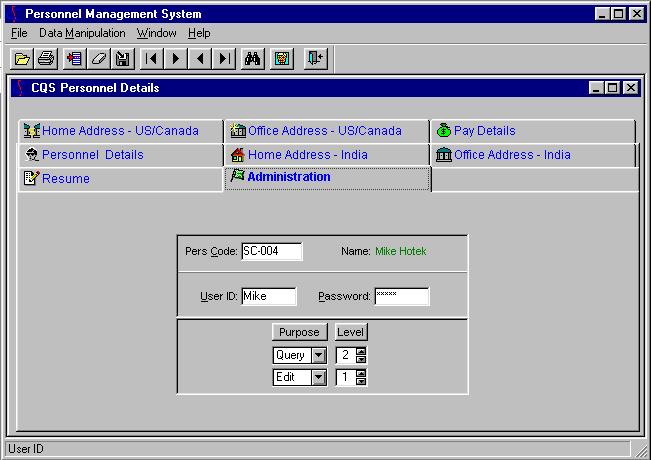Jump to the last record
The image size is (651, 460).
pyautogui.click(x=225, y=59)
